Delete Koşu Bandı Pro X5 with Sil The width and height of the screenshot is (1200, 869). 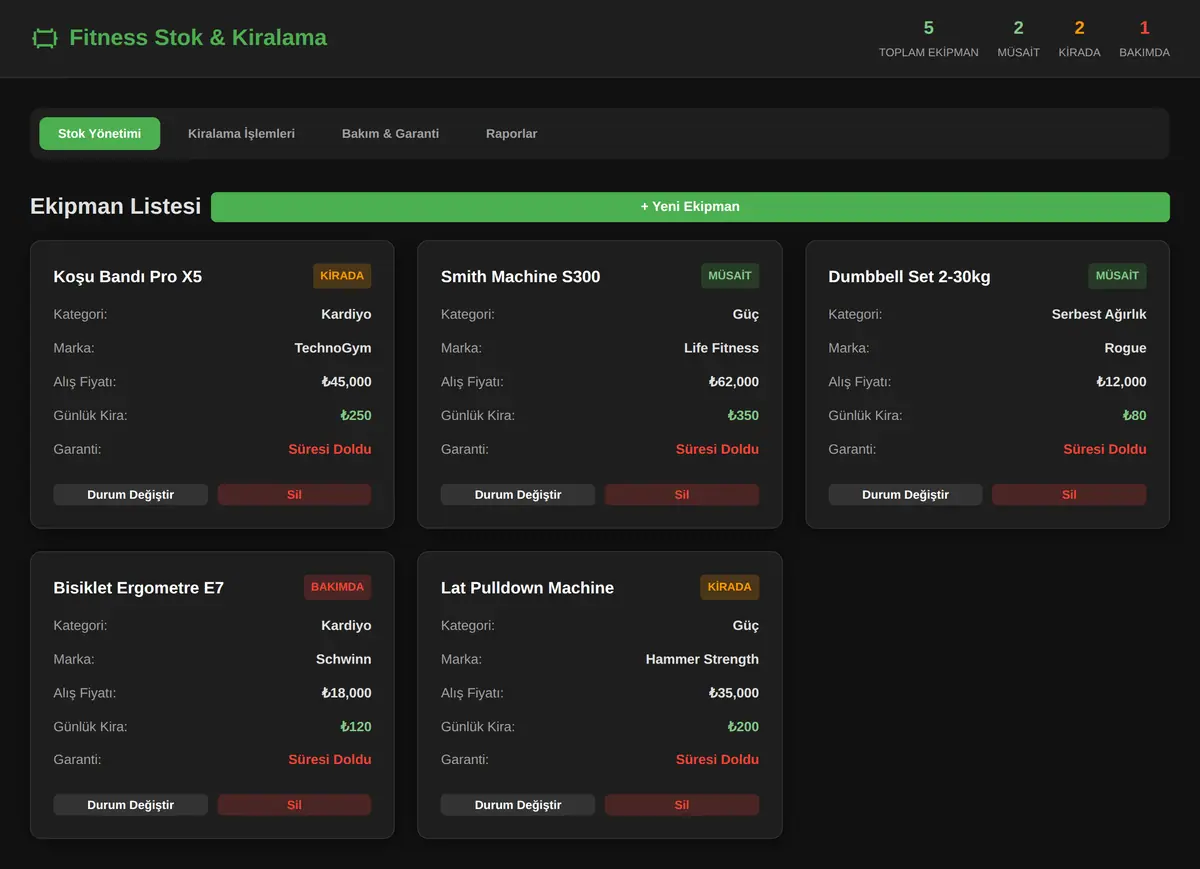[294, 495]
